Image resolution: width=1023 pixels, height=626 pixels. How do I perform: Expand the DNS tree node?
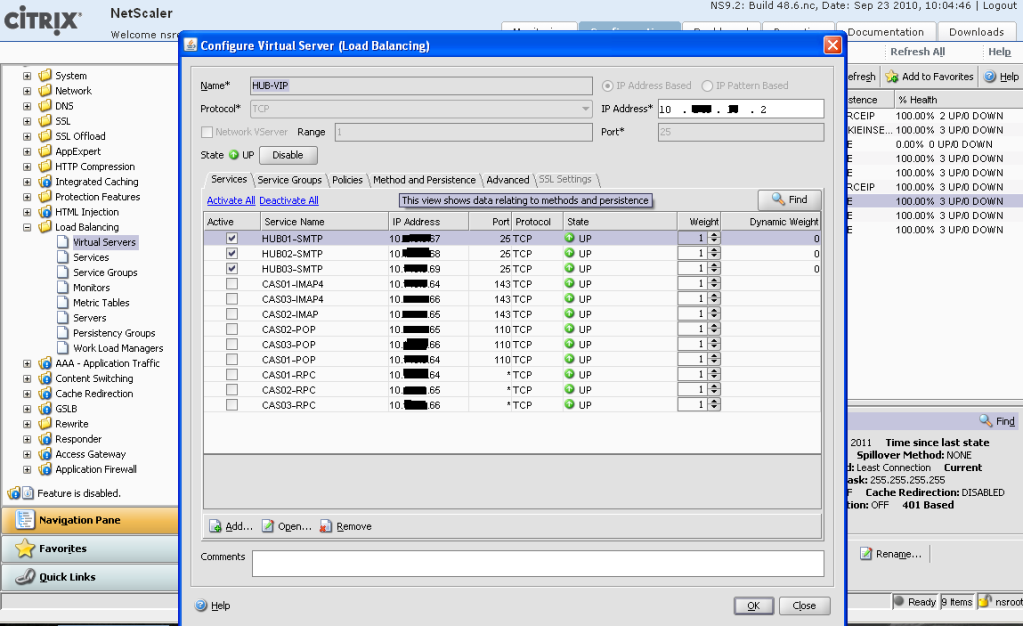coord(27,106)
